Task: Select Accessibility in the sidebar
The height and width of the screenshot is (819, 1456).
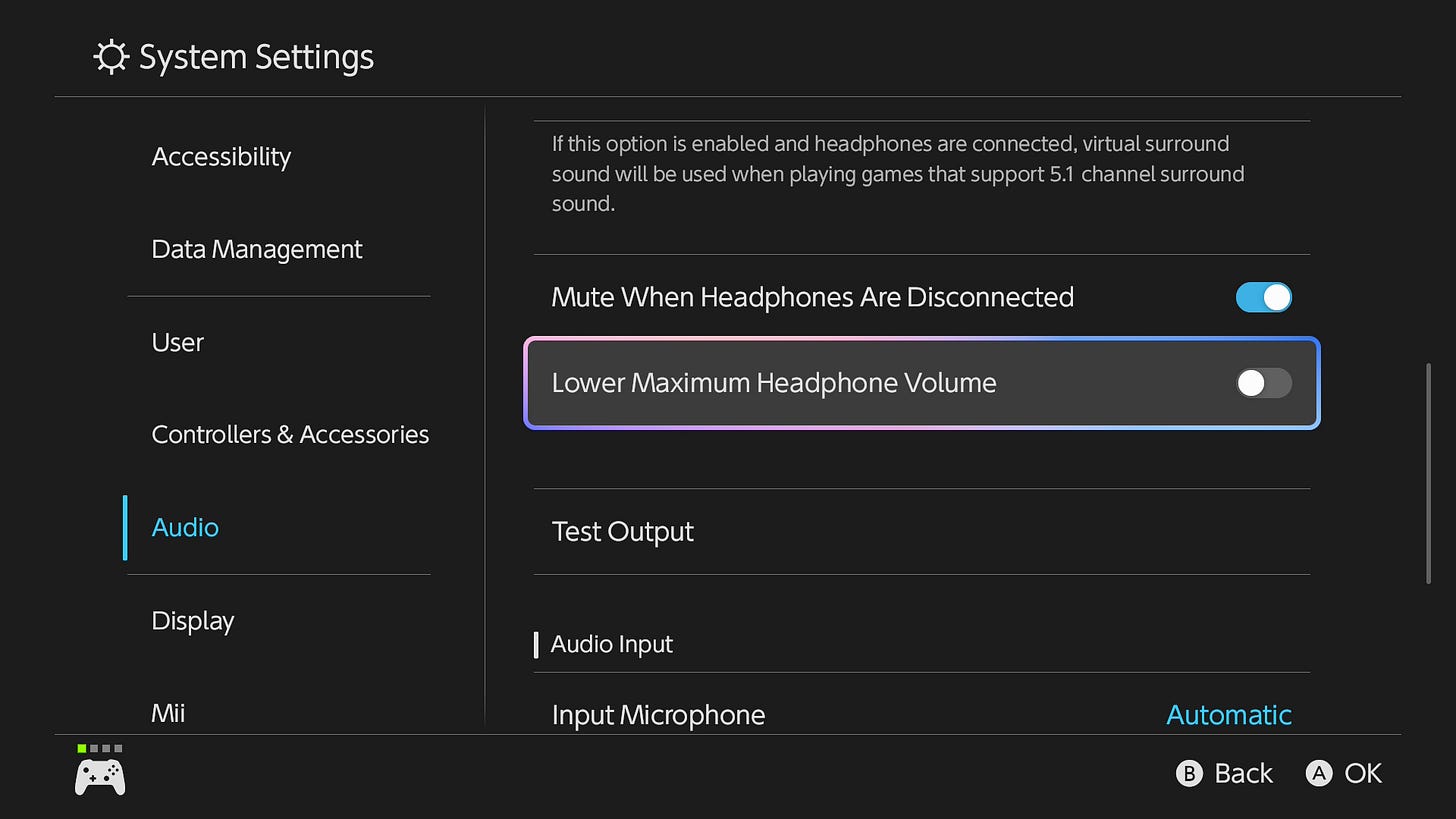Action: 221,156
